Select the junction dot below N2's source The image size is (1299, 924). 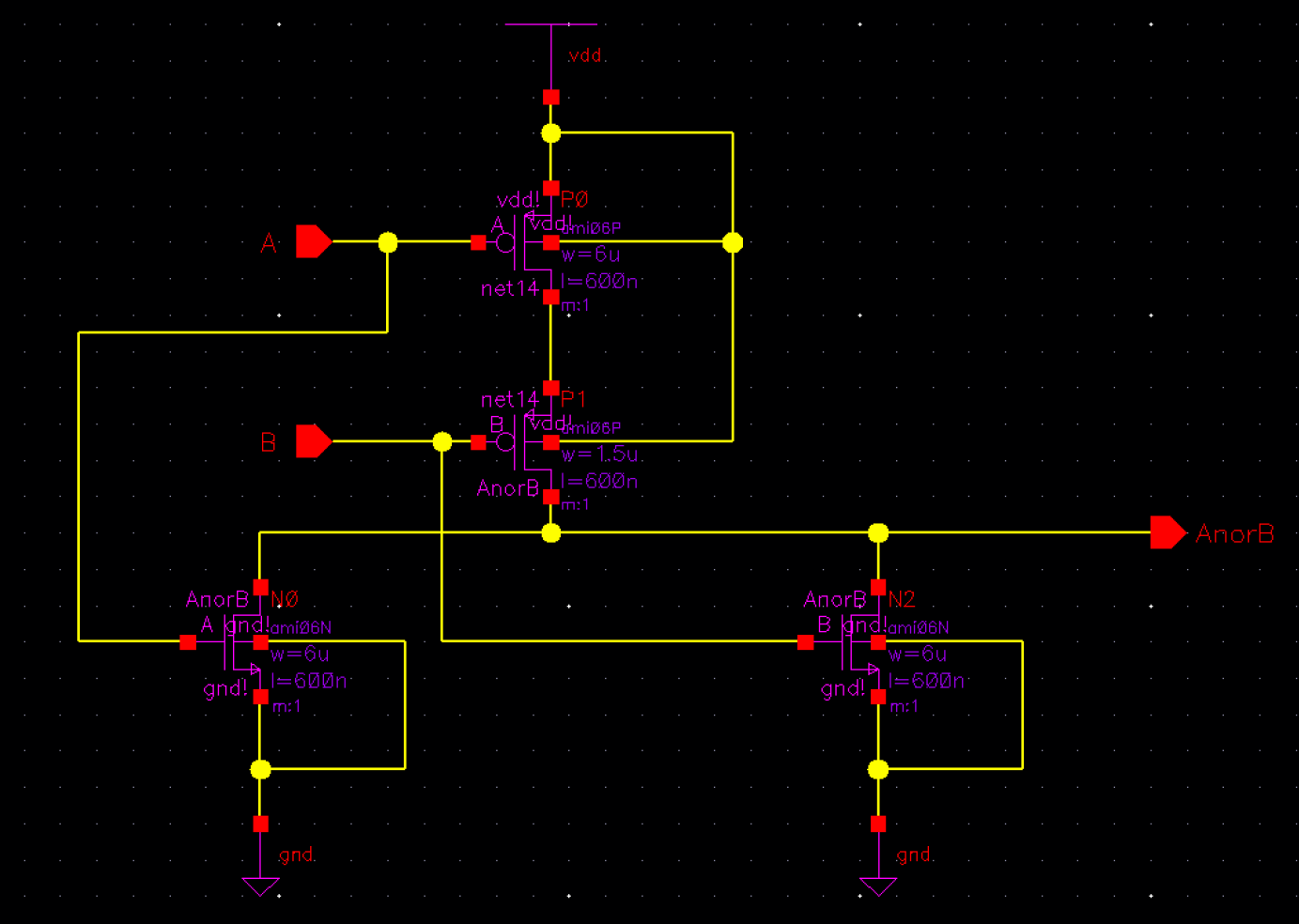tap(878, 769)
